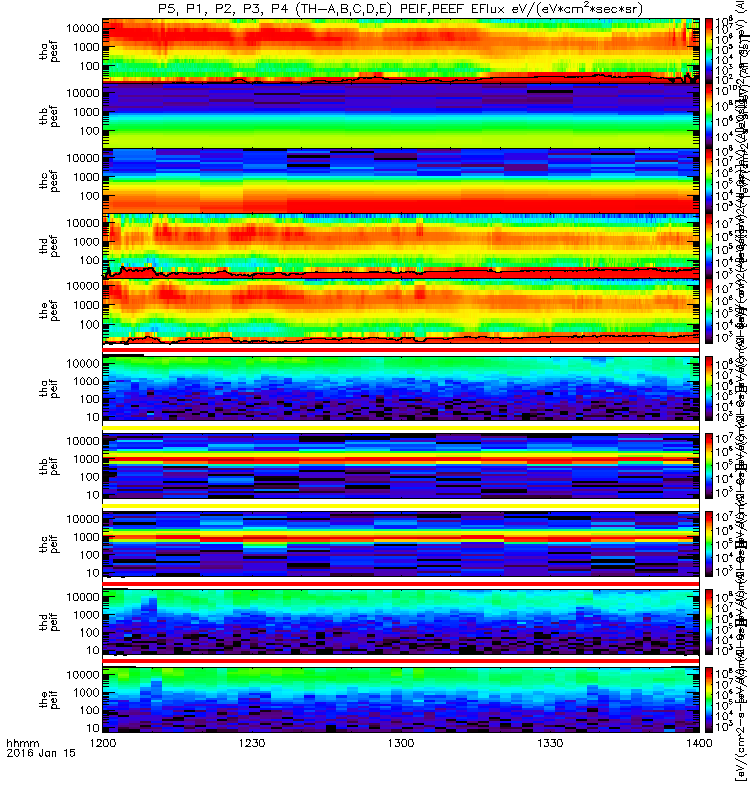
Task: Click inside the 'the peif' ion spectrogram
Action: 401,700
